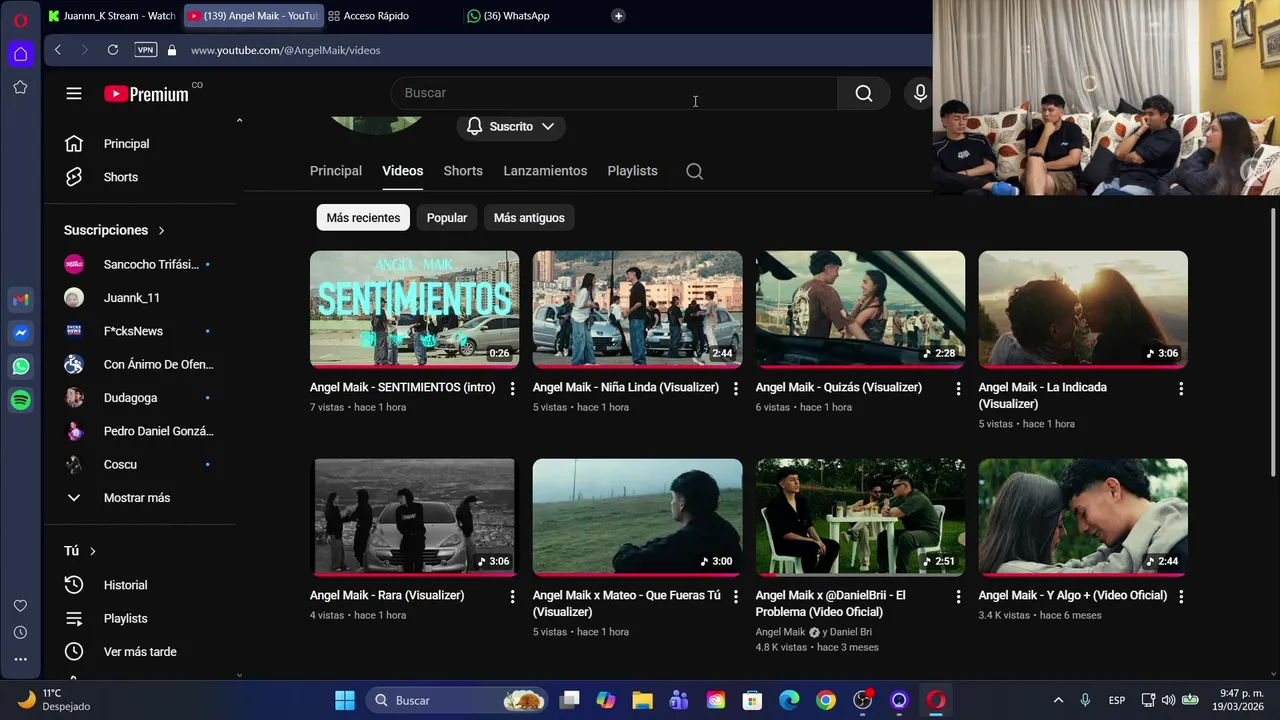Click the search magnifier button
This screenshot has height=720, width=1280.
864,93
